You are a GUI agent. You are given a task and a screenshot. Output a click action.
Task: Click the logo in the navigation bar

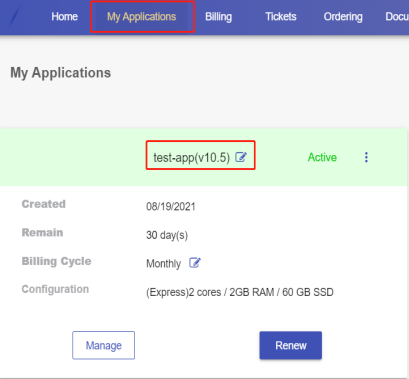14,17
